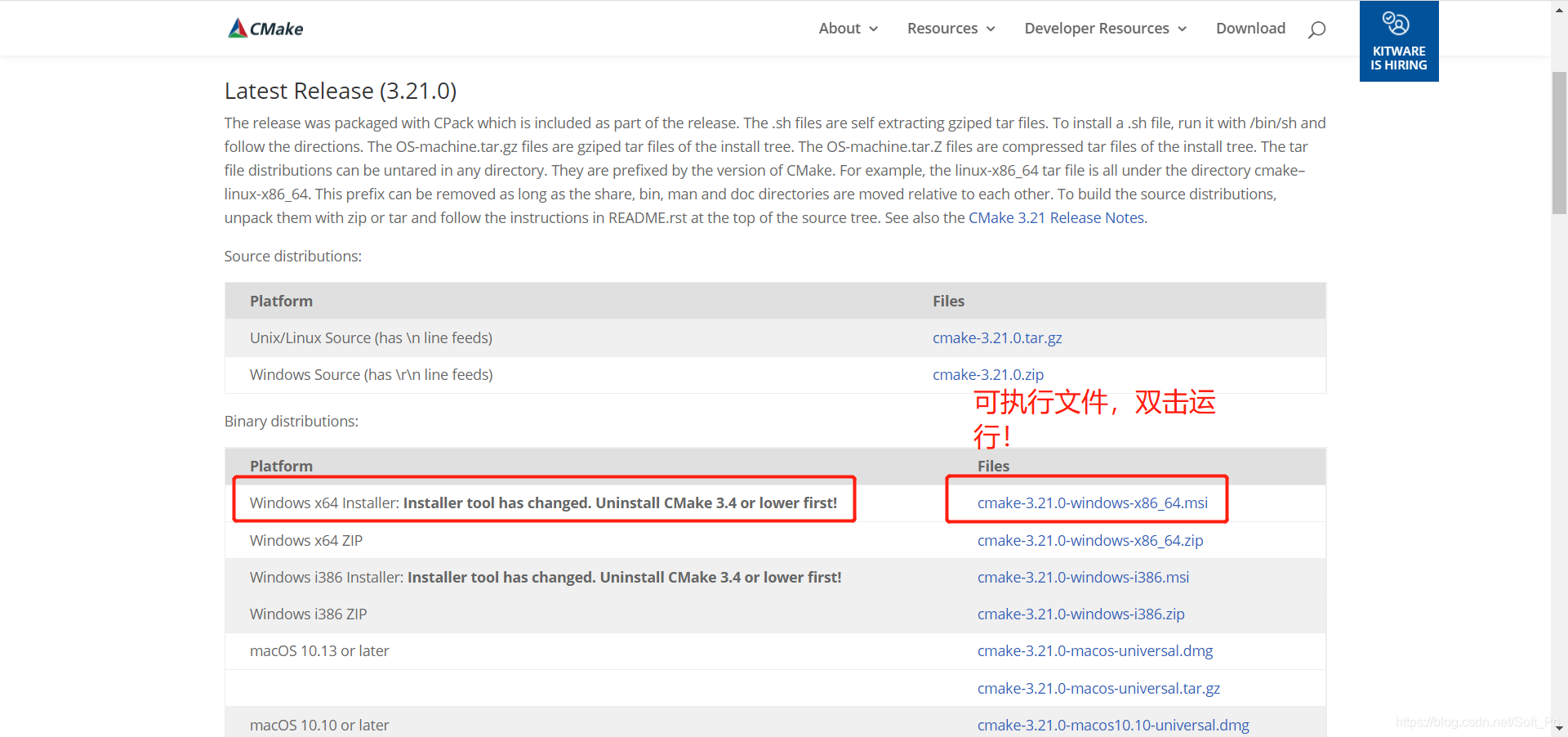The height and width of the screenshot is (737, 1568).
Task: Download cmake-3.21.0-macos-universal.tar.gz
Action: (x=1098, y=689)
